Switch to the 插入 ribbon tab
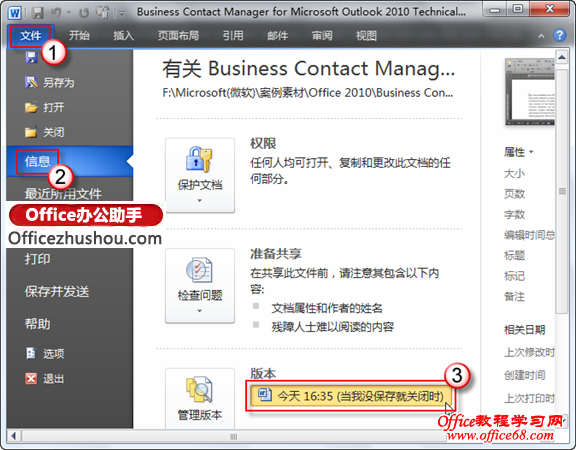 pyautogui.click(x=123, y=36)
